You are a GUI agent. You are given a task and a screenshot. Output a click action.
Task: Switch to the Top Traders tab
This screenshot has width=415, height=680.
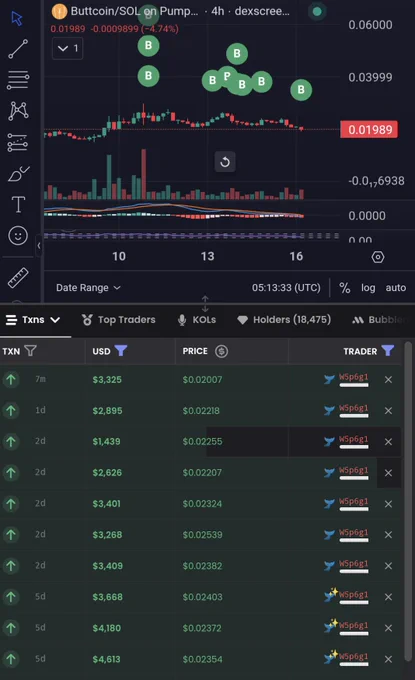point(119,320)
